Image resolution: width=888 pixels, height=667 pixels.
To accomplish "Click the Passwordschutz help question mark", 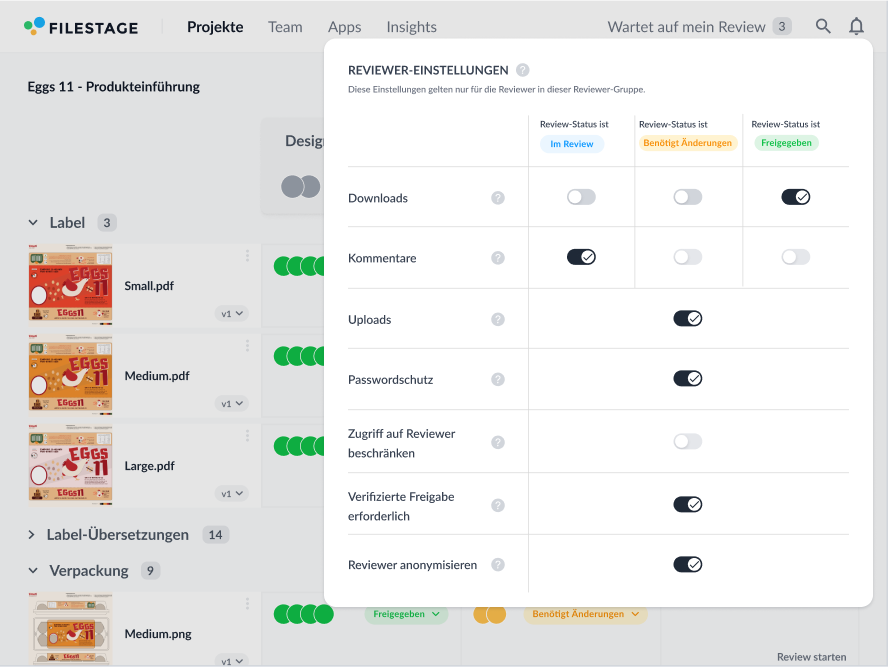I will (x=498, y=379).
